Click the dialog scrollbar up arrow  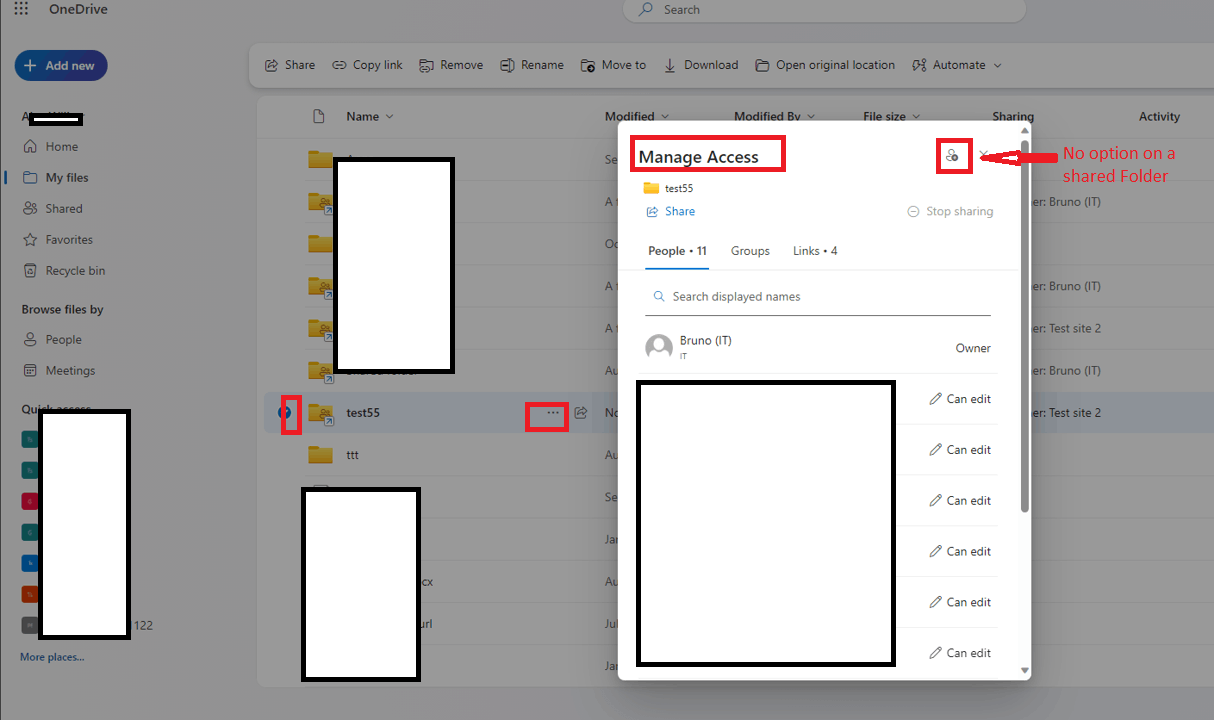[x=1025, y=130]
